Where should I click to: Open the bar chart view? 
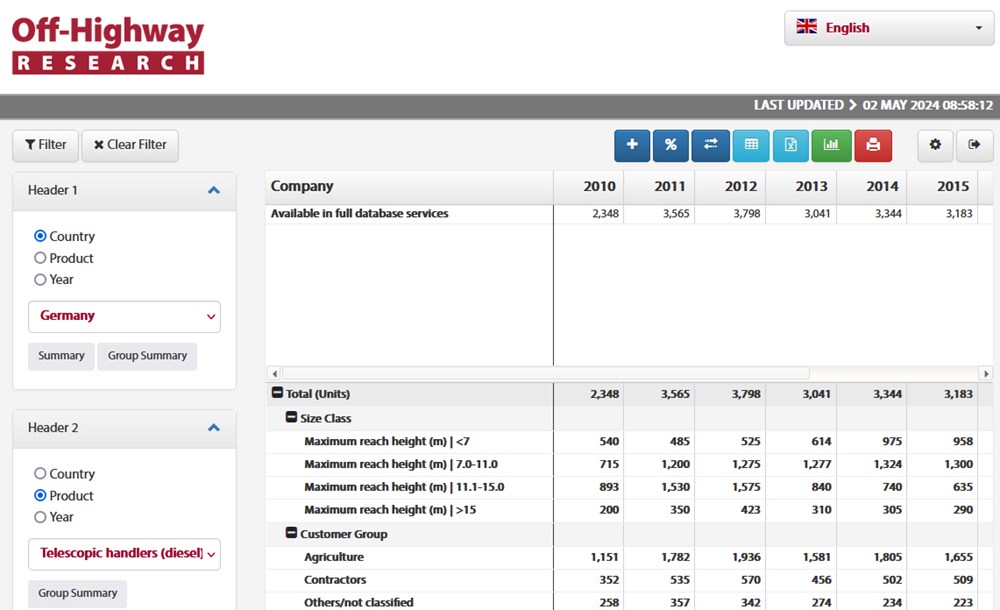pyautogui.click(x=831, y=145)
